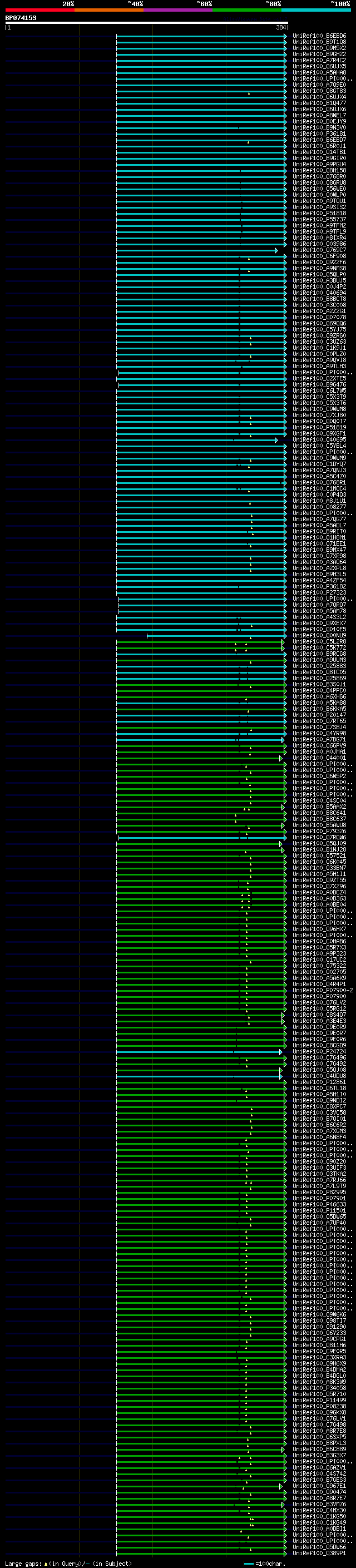Pick hit UniRef100_Q6W5P2
The image size is (356, 1568).
tap(319, 776)
